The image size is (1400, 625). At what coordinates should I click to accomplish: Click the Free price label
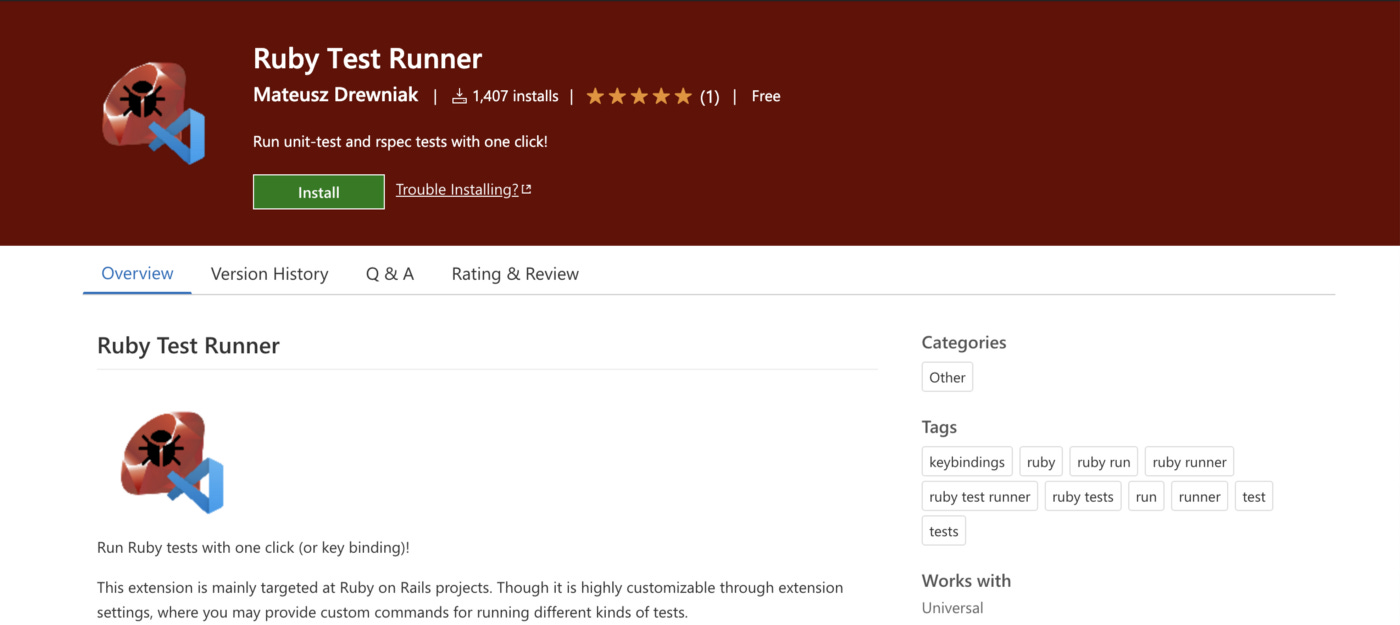766,96
